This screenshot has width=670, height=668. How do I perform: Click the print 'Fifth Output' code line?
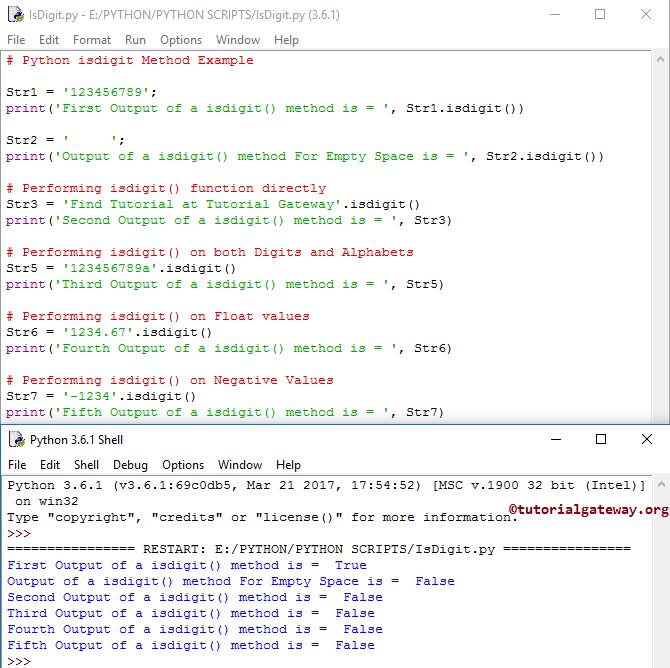coord(225,412)
